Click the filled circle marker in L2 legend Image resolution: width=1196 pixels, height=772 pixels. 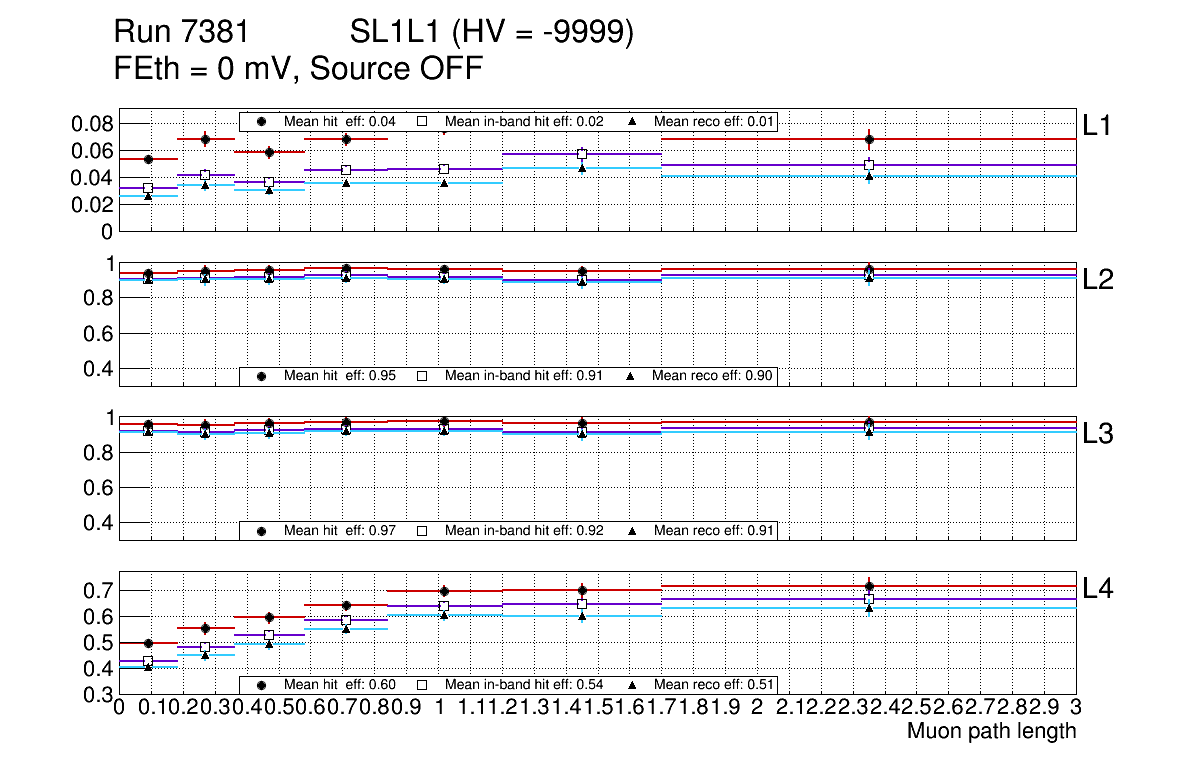(262, 376)
